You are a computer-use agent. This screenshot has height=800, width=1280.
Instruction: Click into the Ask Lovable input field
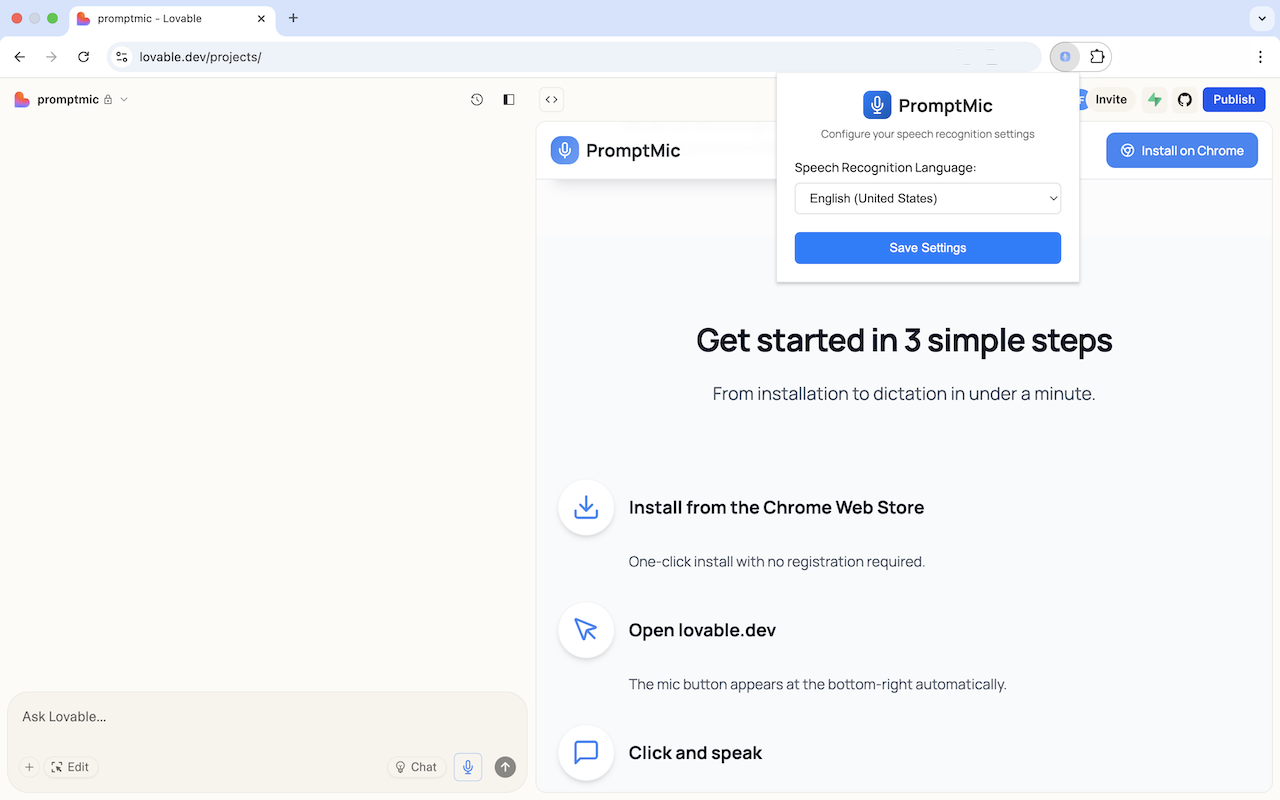point(267,717)
